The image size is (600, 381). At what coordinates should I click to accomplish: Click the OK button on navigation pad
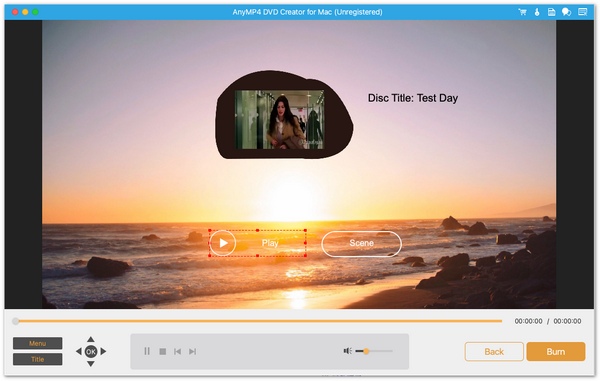(91, 351)
